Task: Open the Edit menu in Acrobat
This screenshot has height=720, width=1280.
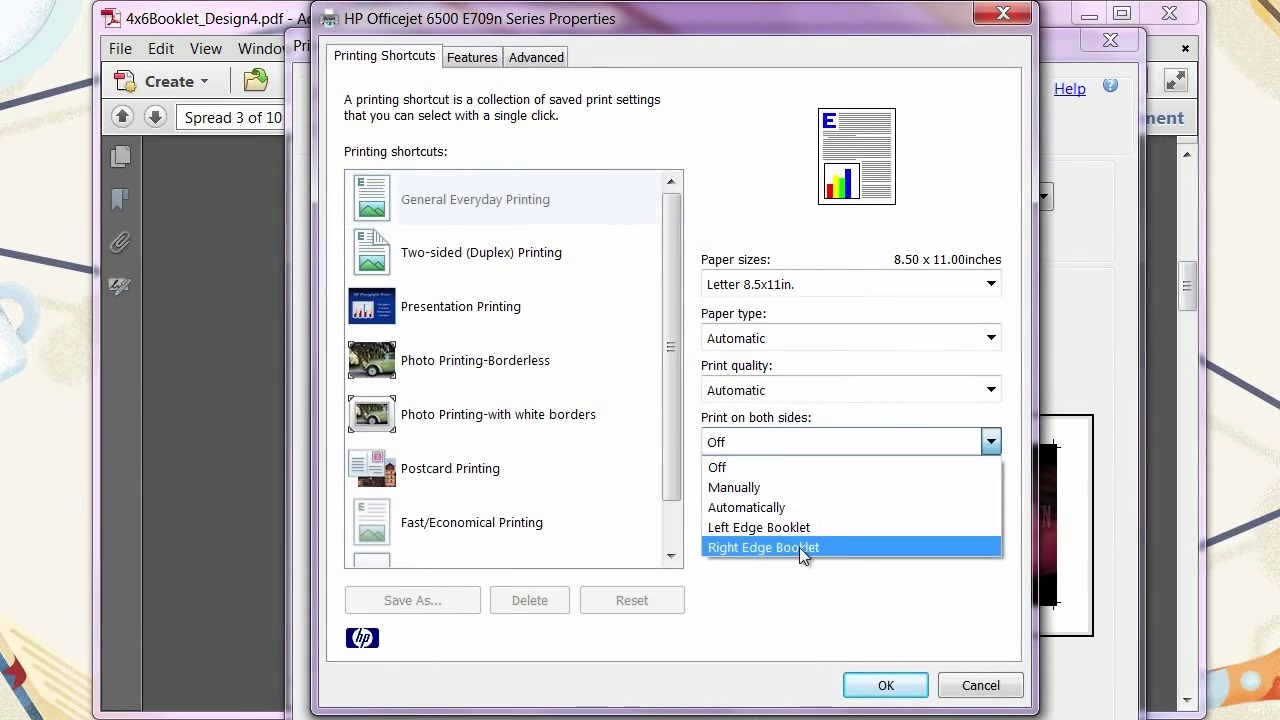Action: coord(161,48)
